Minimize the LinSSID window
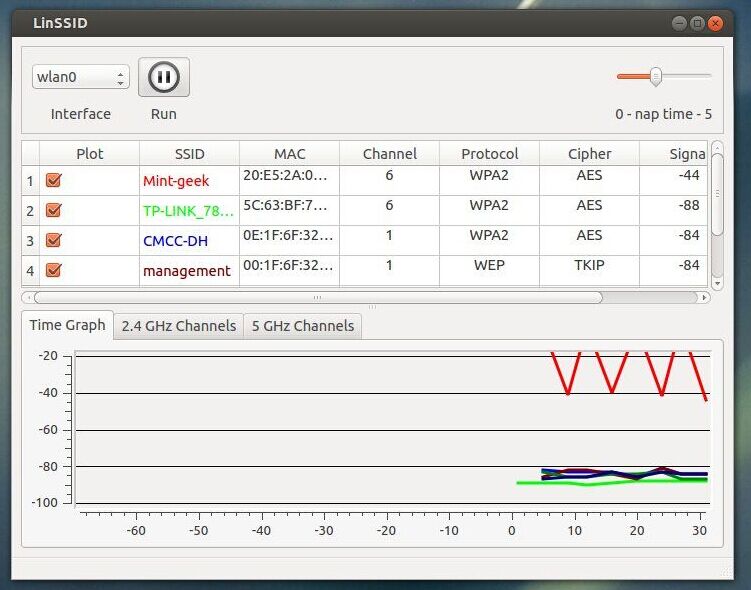This screenshot has height=590, width=751. [679, 23]
